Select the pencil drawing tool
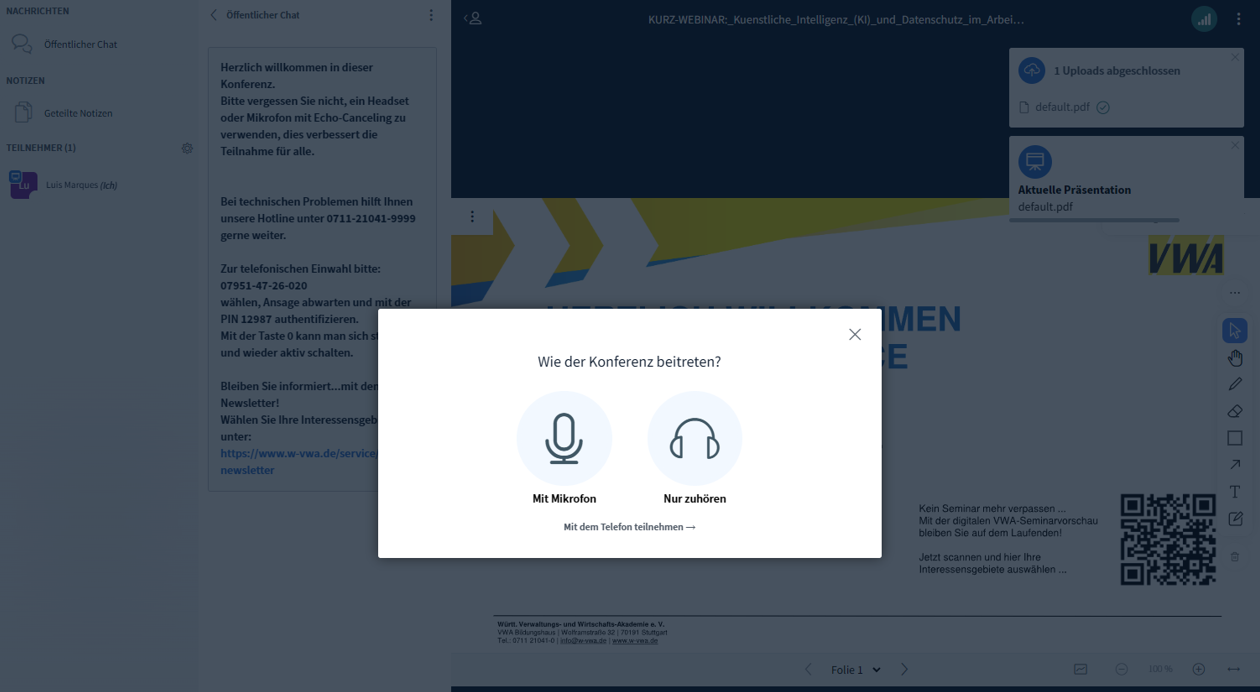 [x=1235, y=385]
